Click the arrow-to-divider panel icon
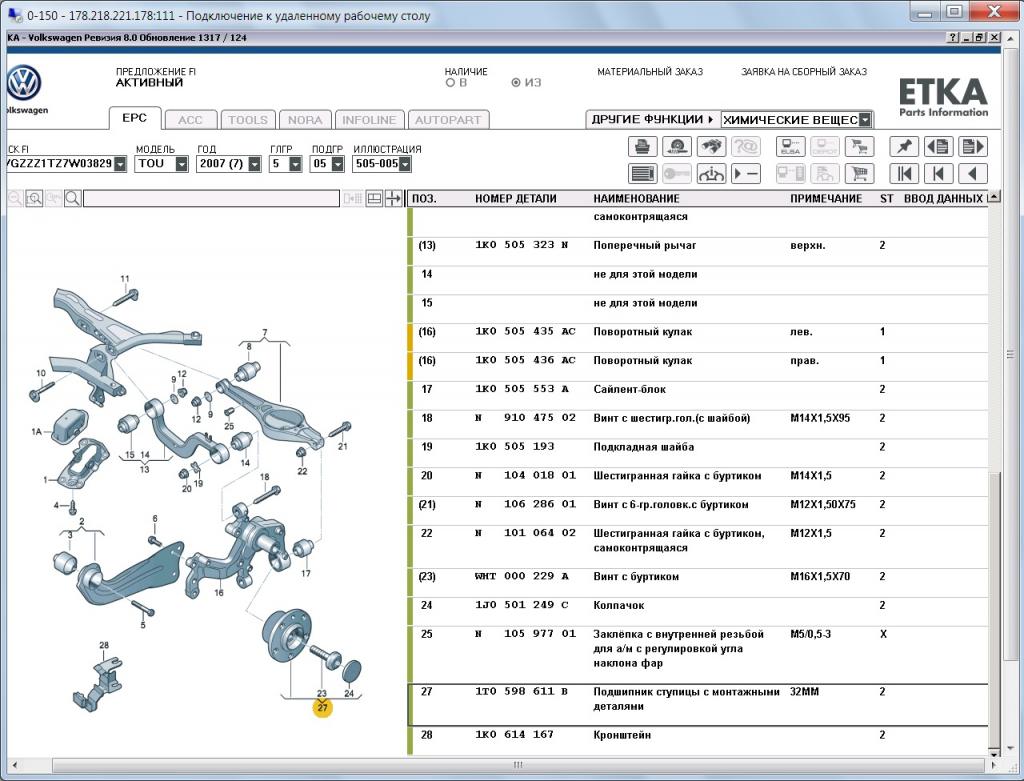 coord(393,199)
